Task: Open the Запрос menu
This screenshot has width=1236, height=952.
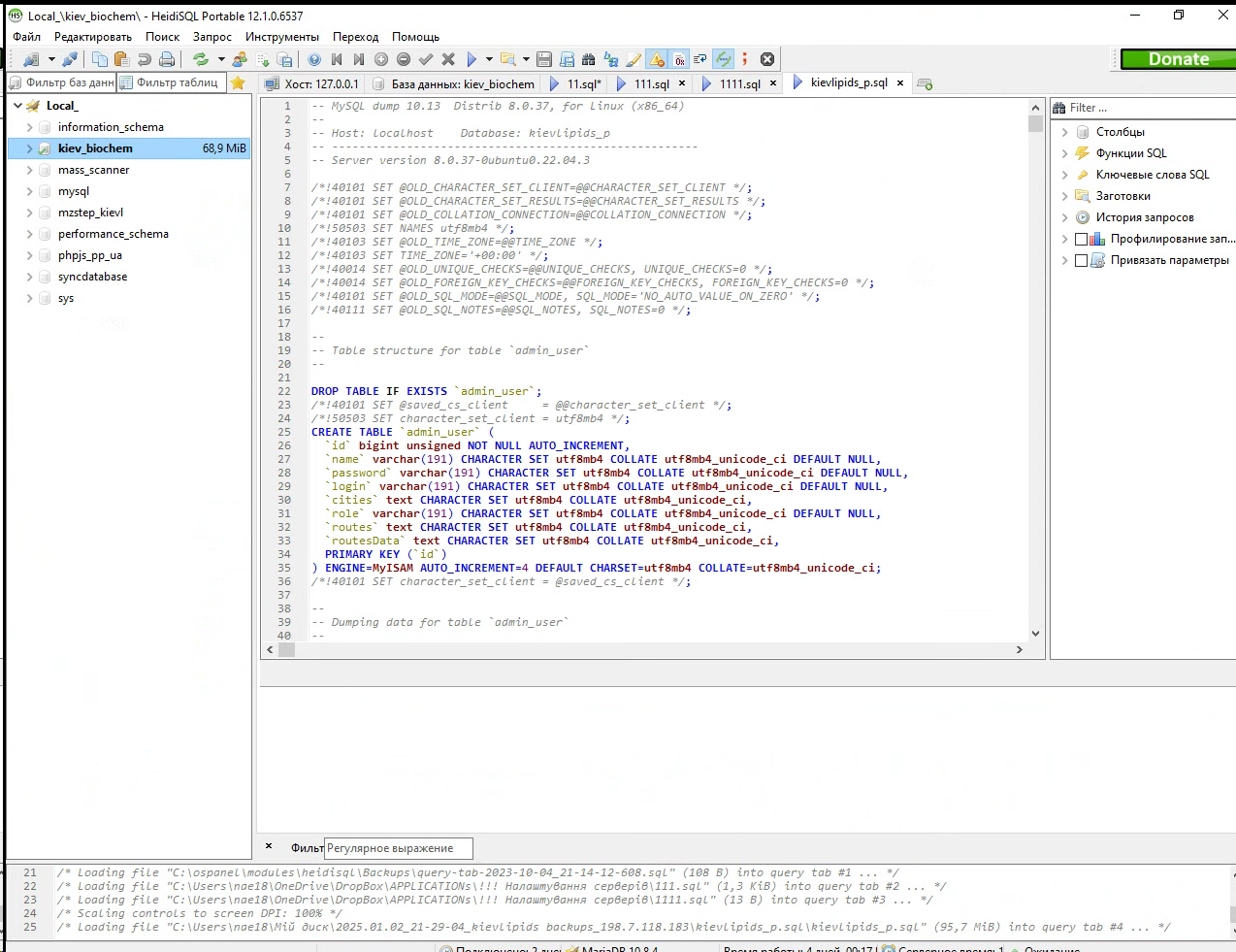Action: click(211, 36)
